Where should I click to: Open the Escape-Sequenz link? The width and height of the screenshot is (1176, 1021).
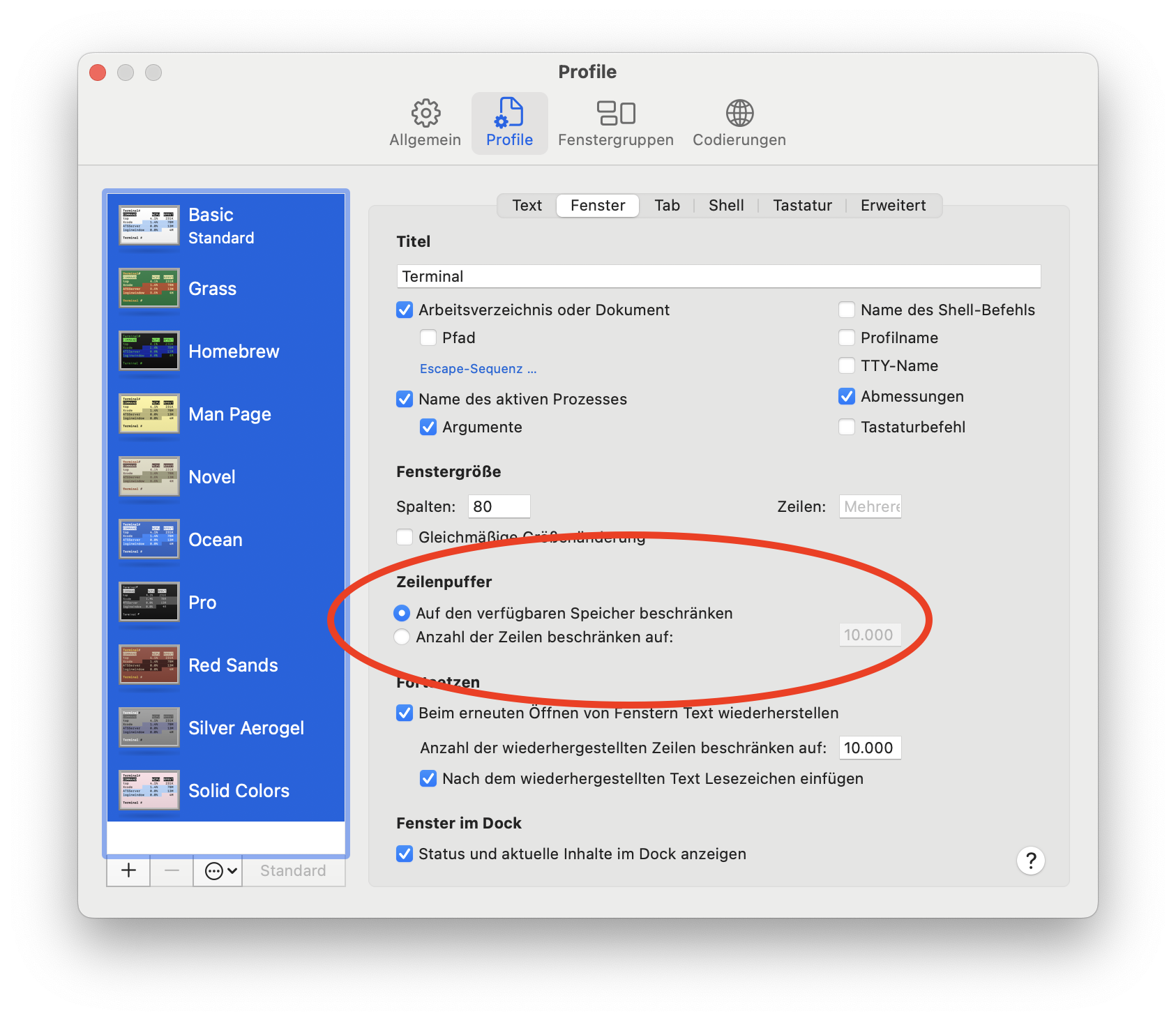pyautogui.click(x=478, y=368)
